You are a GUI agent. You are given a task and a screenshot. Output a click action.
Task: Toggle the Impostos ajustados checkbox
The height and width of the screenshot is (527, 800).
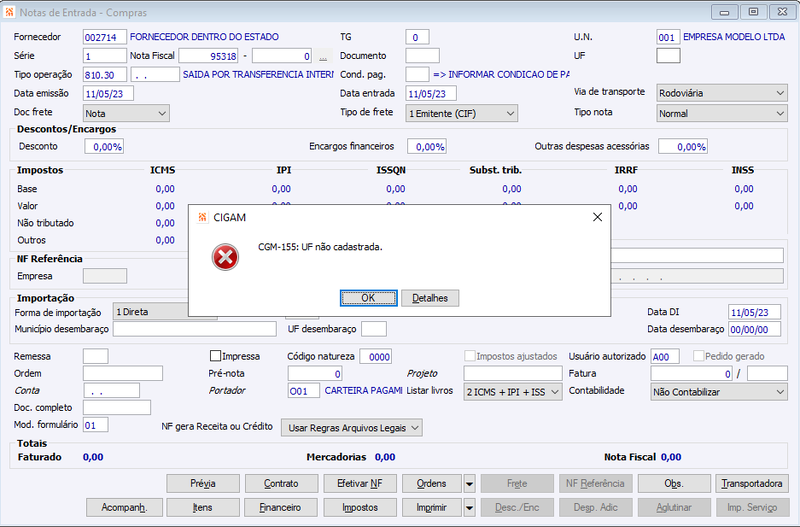(470, 356)
